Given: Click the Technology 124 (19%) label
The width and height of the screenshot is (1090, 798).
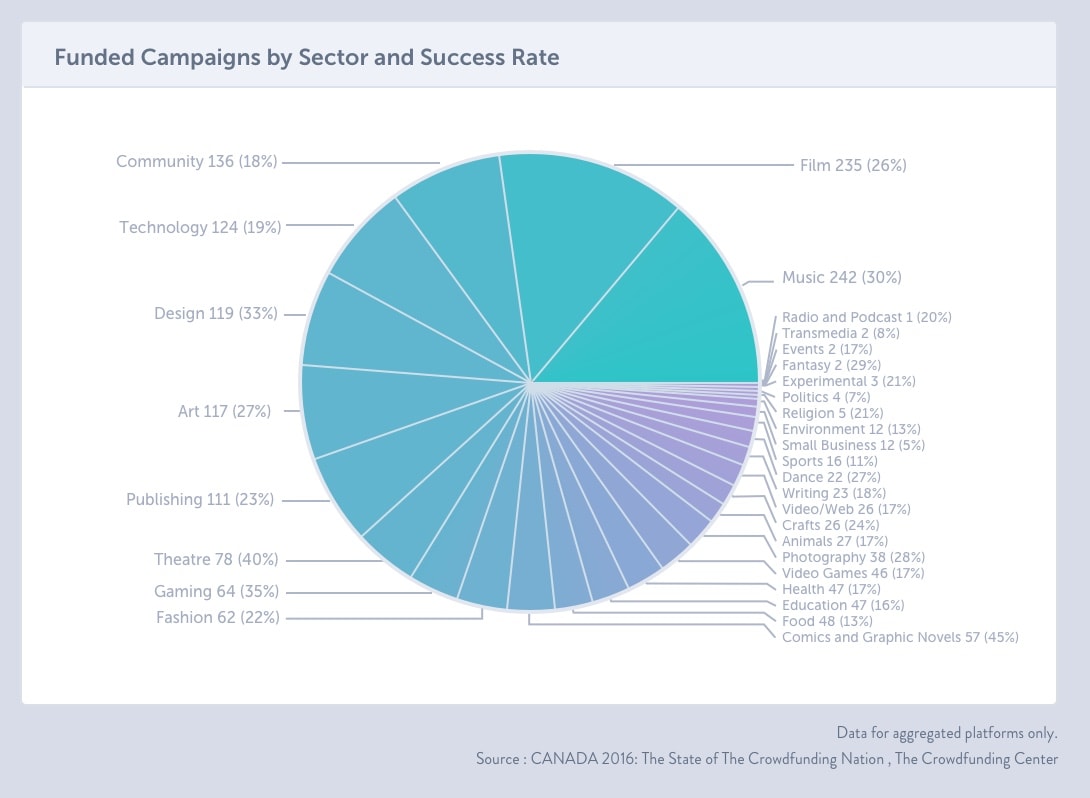Looking at the screenshot, I should tap(200, 228).
